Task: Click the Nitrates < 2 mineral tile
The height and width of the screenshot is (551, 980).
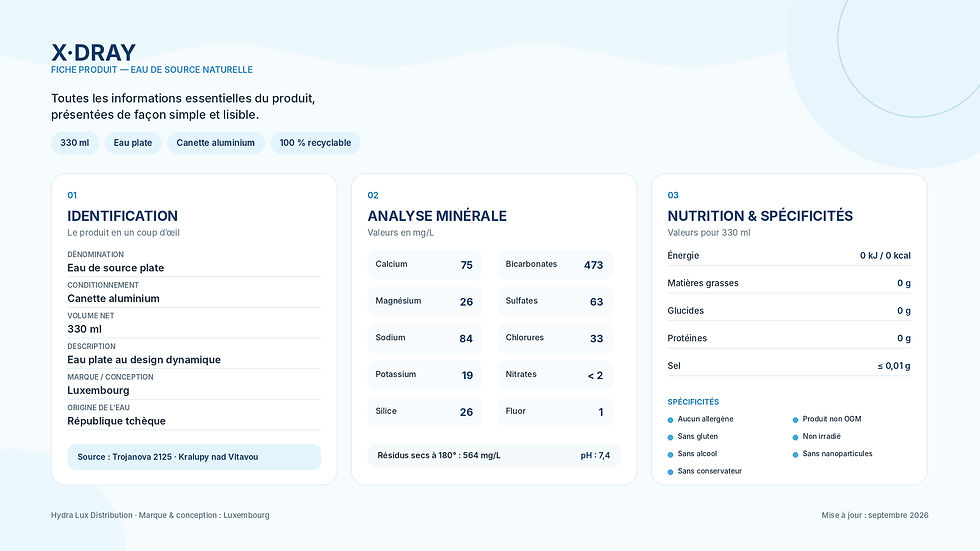Action: pyautogui.click(x=555, y=375)
